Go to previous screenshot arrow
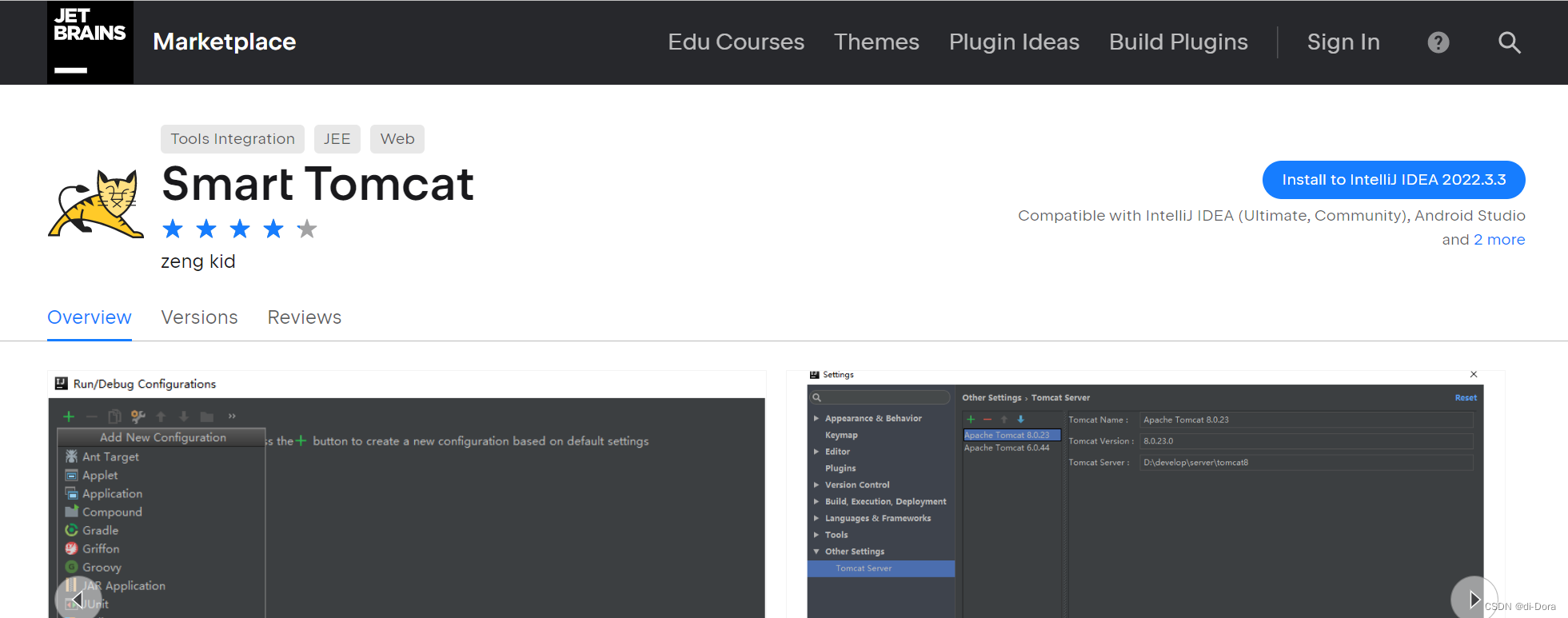The height and width of the screenshot is (618, 1568). pos(78,599)
